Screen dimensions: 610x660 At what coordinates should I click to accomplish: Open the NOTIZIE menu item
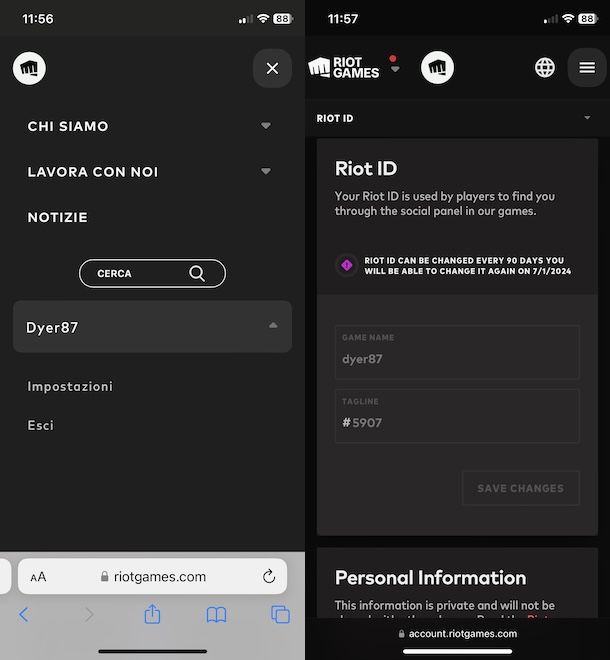[x=58, y=217]
